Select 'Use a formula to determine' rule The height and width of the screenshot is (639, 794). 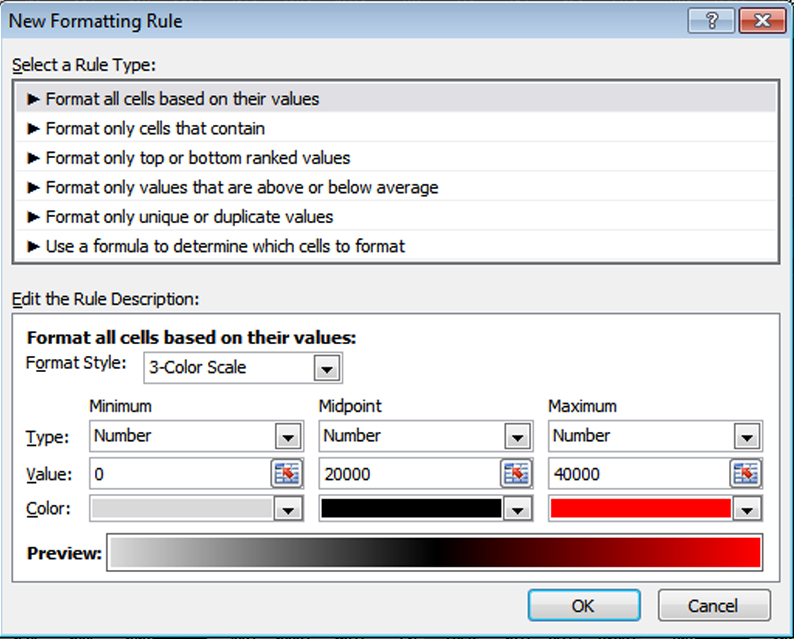(x=225, y=246)
